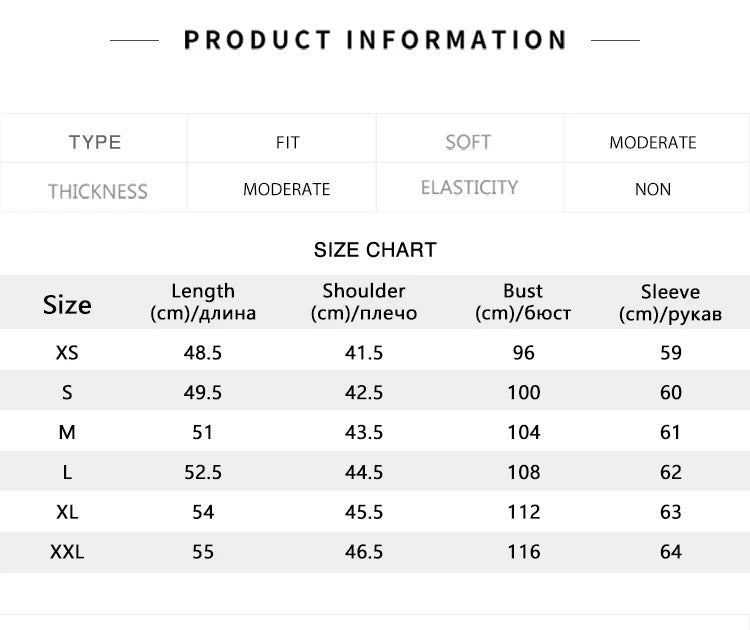Click the PRODUCT INFORMATION heading
The height and width of the screenshot is (630, 750).
375,40
